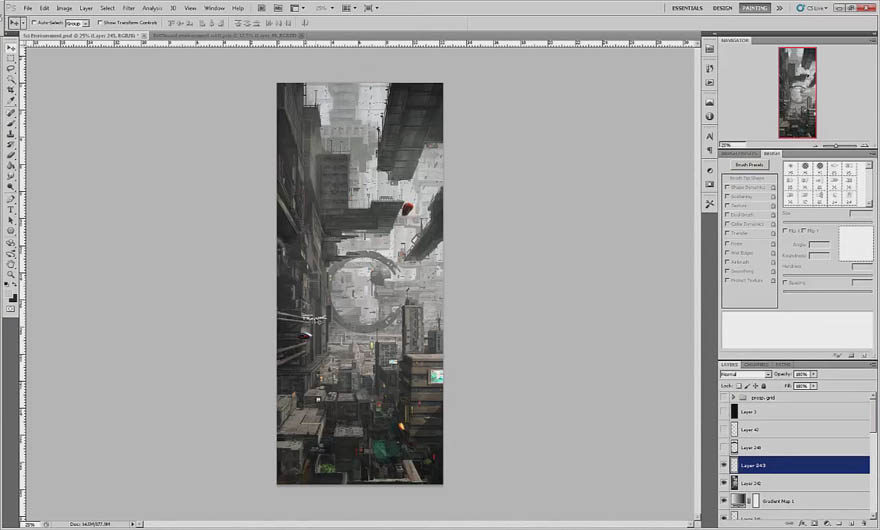This screenshot has width=880, height=530.
Task: Open the Layer menu
Action: coord(86,8)
